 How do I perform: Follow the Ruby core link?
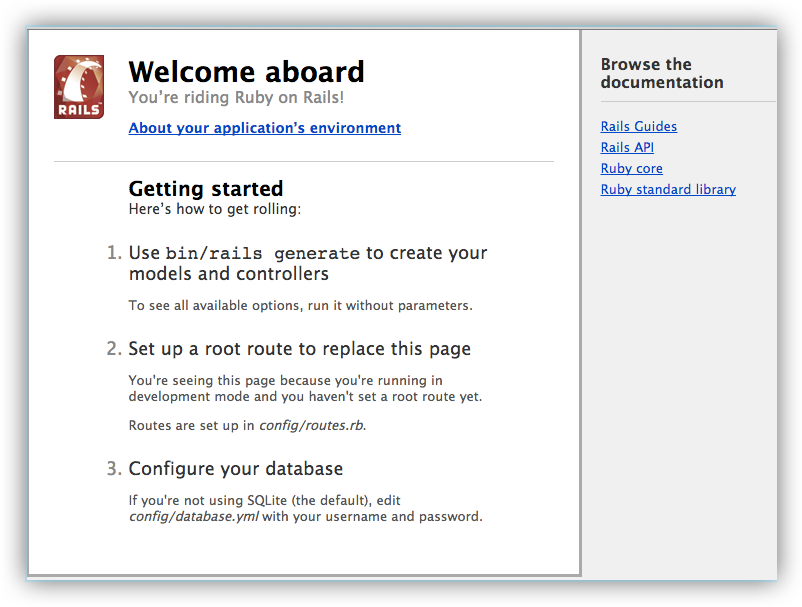631,168
